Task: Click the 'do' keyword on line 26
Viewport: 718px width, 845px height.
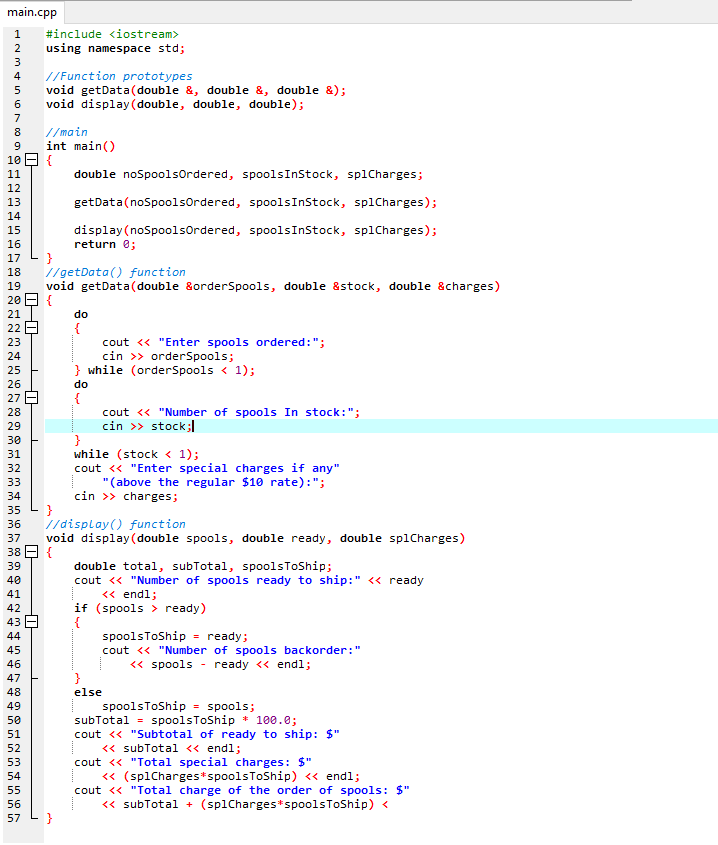Action: click(x=81, y=384)
